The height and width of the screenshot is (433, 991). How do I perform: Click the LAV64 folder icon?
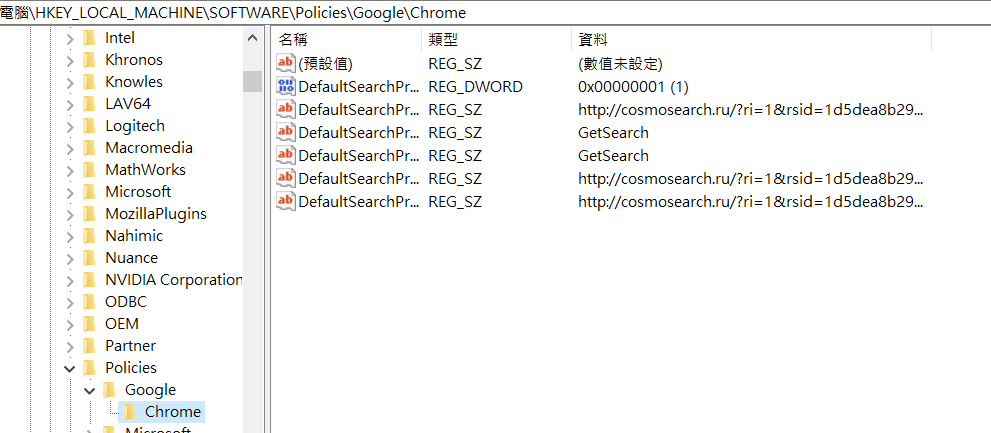coord(90,104)
